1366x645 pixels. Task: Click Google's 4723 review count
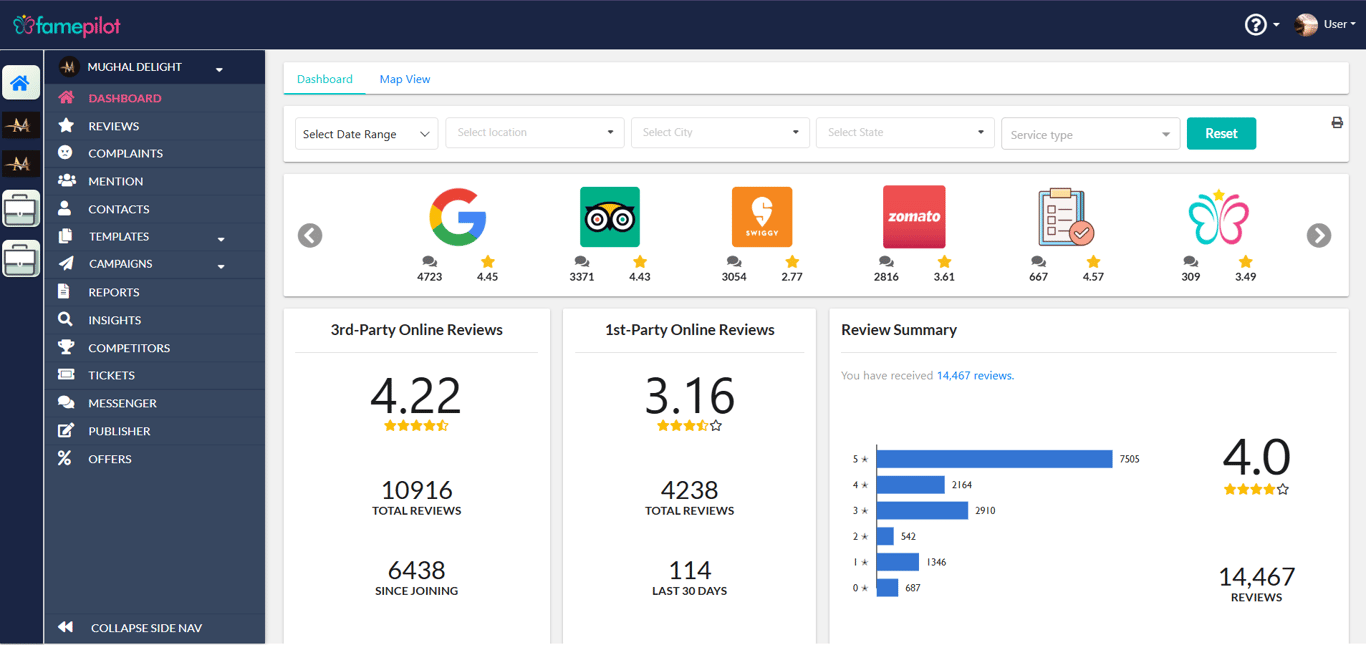429,277
